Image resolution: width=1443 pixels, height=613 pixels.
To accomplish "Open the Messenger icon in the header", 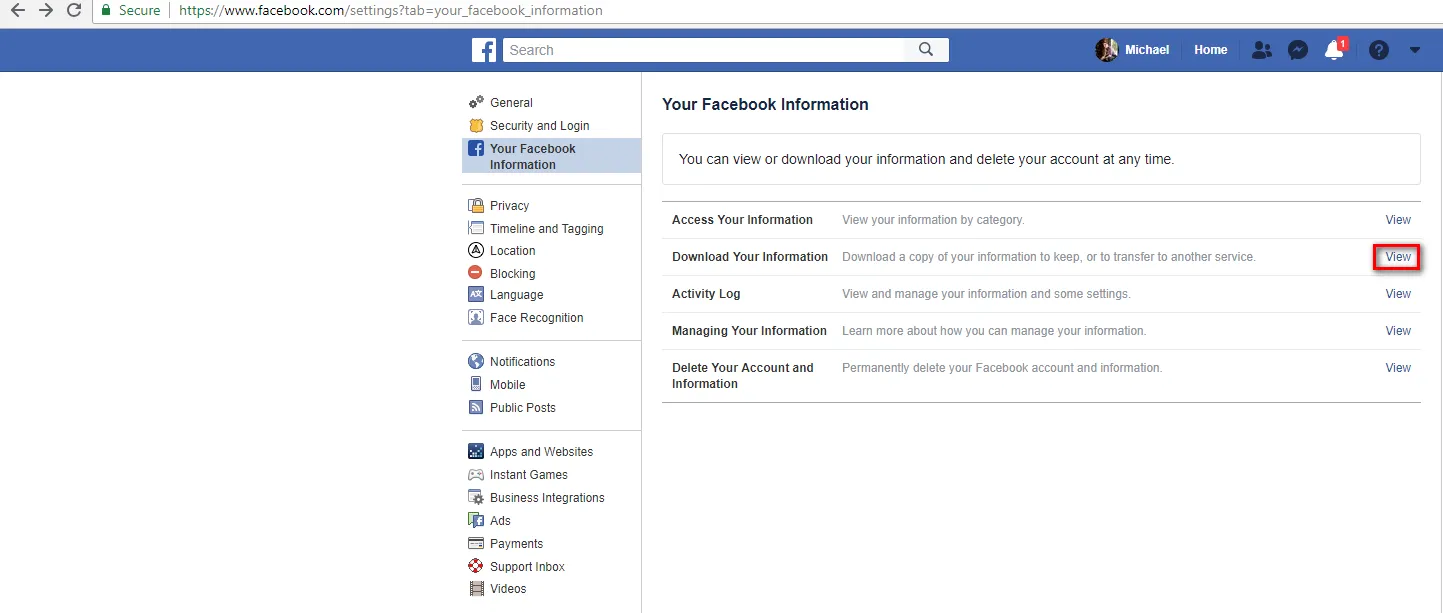I will [1297, 49].
